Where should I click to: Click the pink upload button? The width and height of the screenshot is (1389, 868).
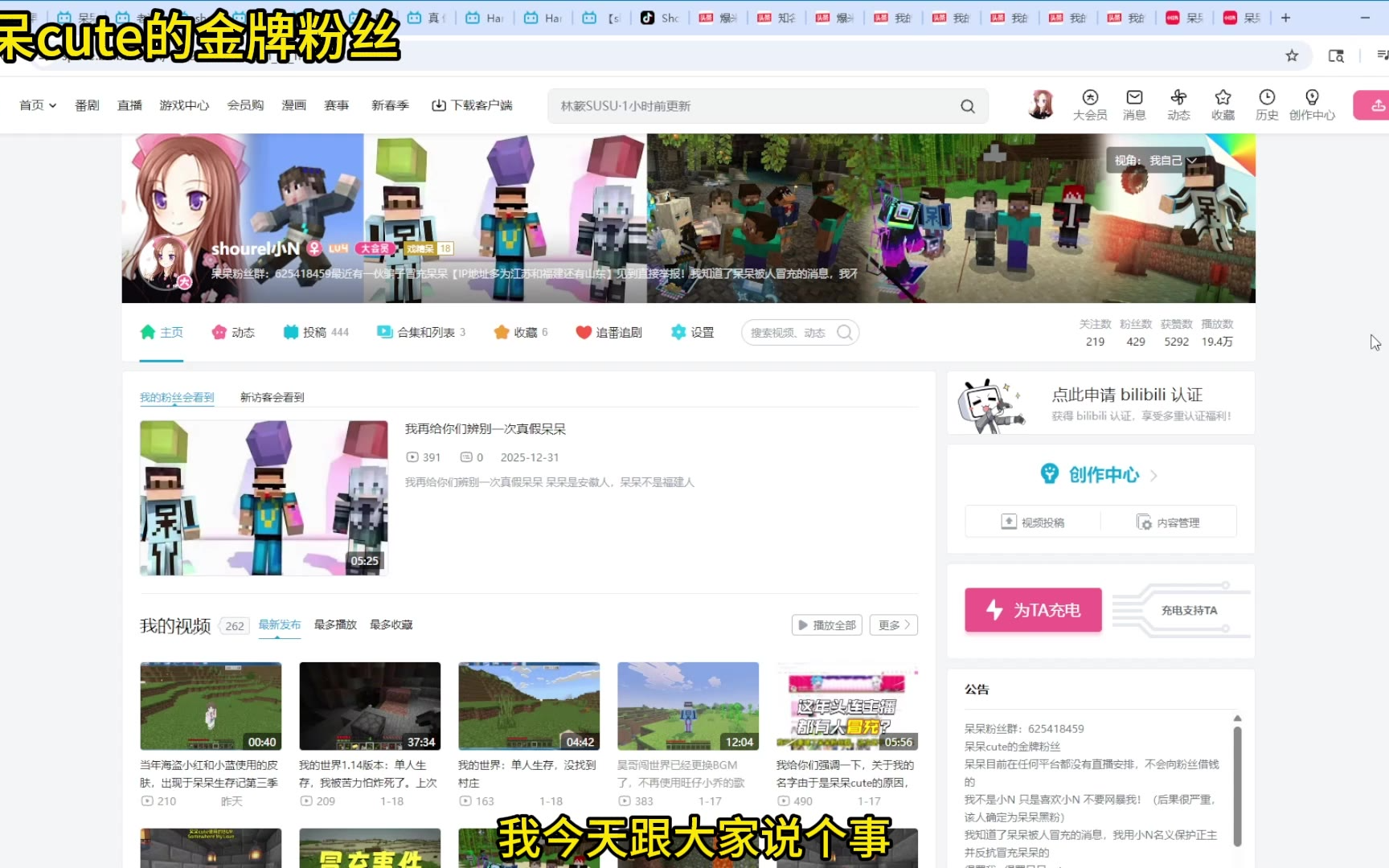1373,105
